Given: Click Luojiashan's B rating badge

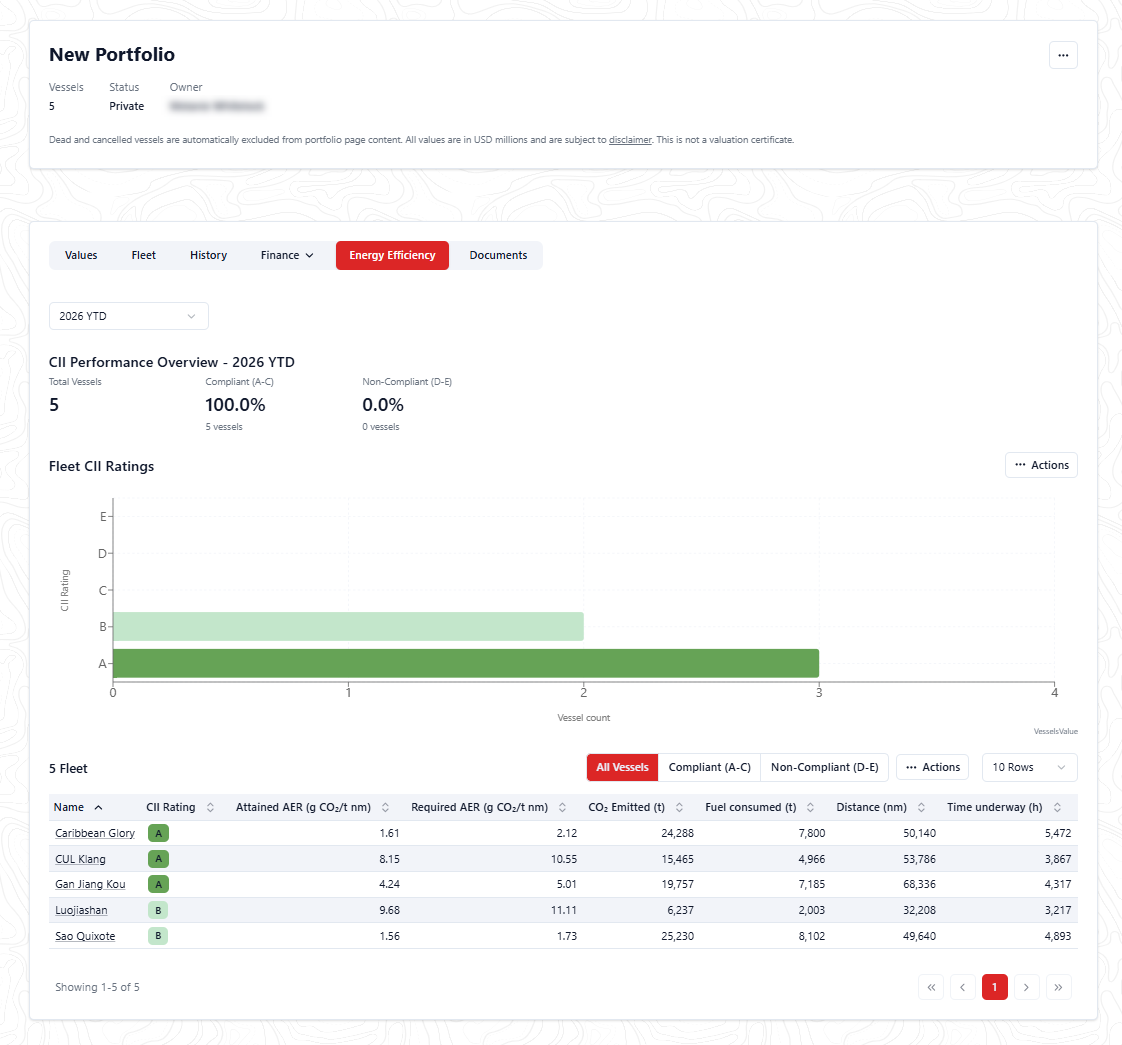Looking at the screenshot, I should (158, 910).
